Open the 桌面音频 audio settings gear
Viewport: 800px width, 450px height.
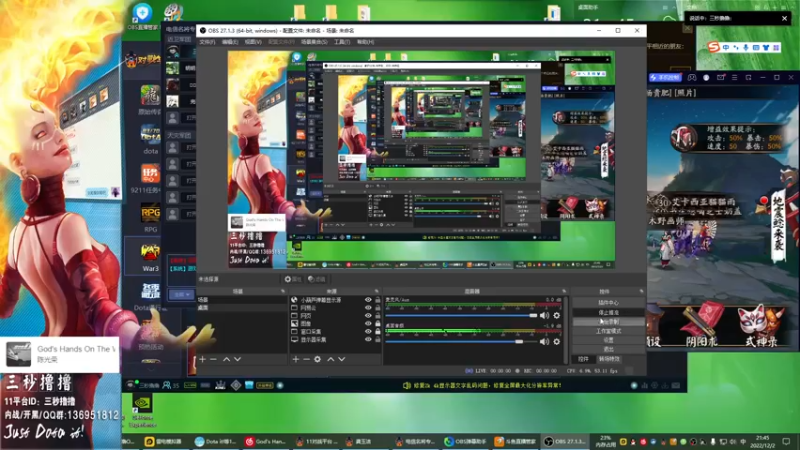click(x=557, y=341)
